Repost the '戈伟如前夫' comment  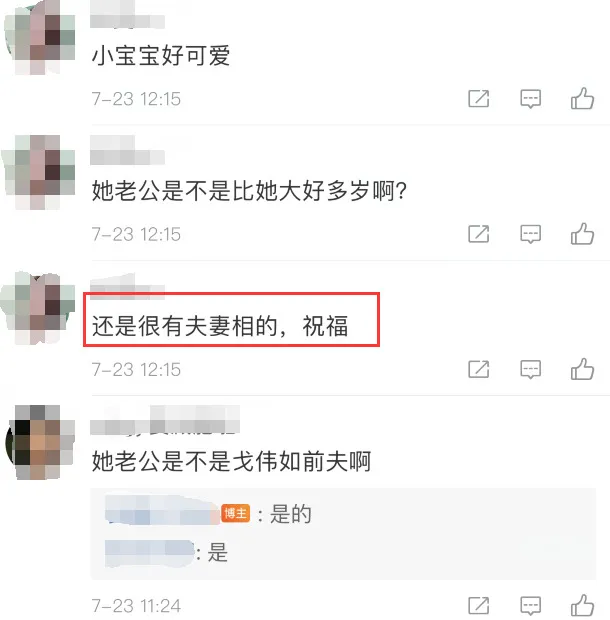[479, 605]
